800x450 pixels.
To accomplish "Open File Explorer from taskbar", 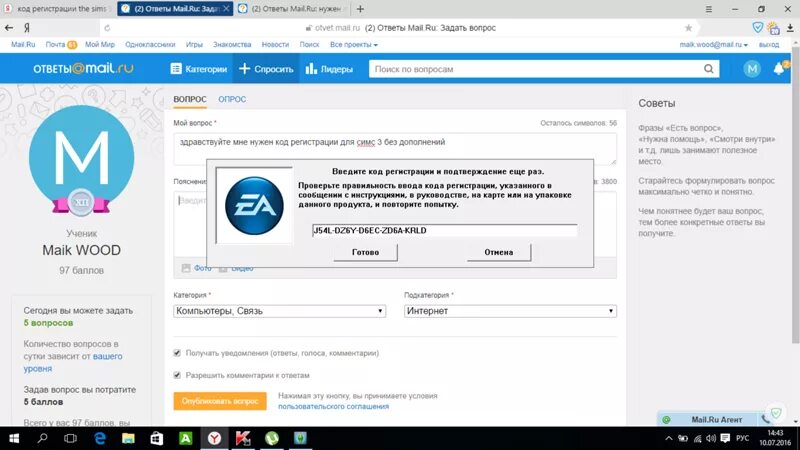I will point(128,438).
